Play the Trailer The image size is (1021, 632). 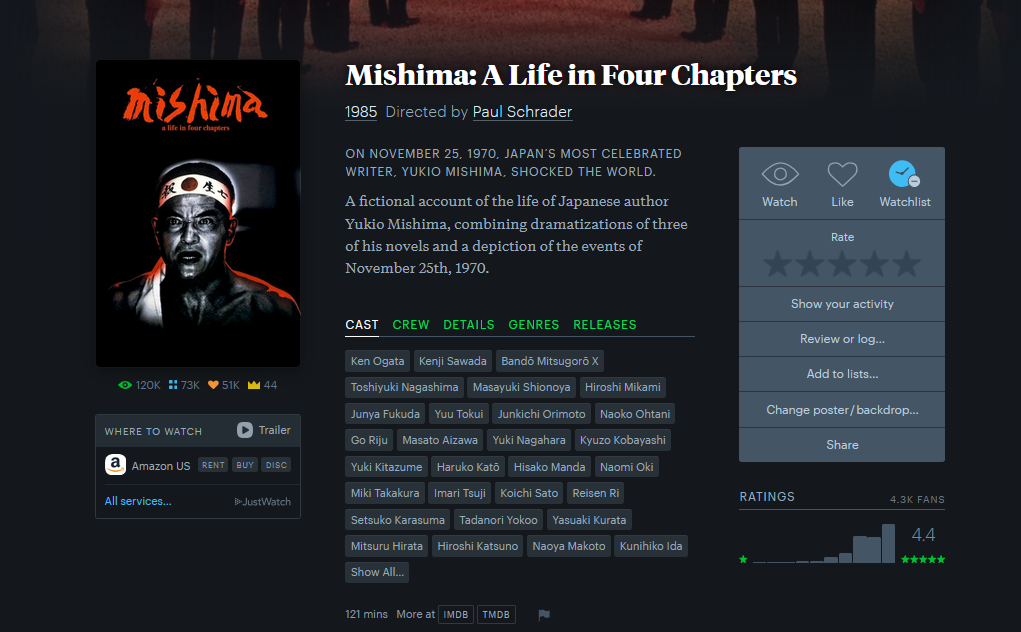click(264, 430)
